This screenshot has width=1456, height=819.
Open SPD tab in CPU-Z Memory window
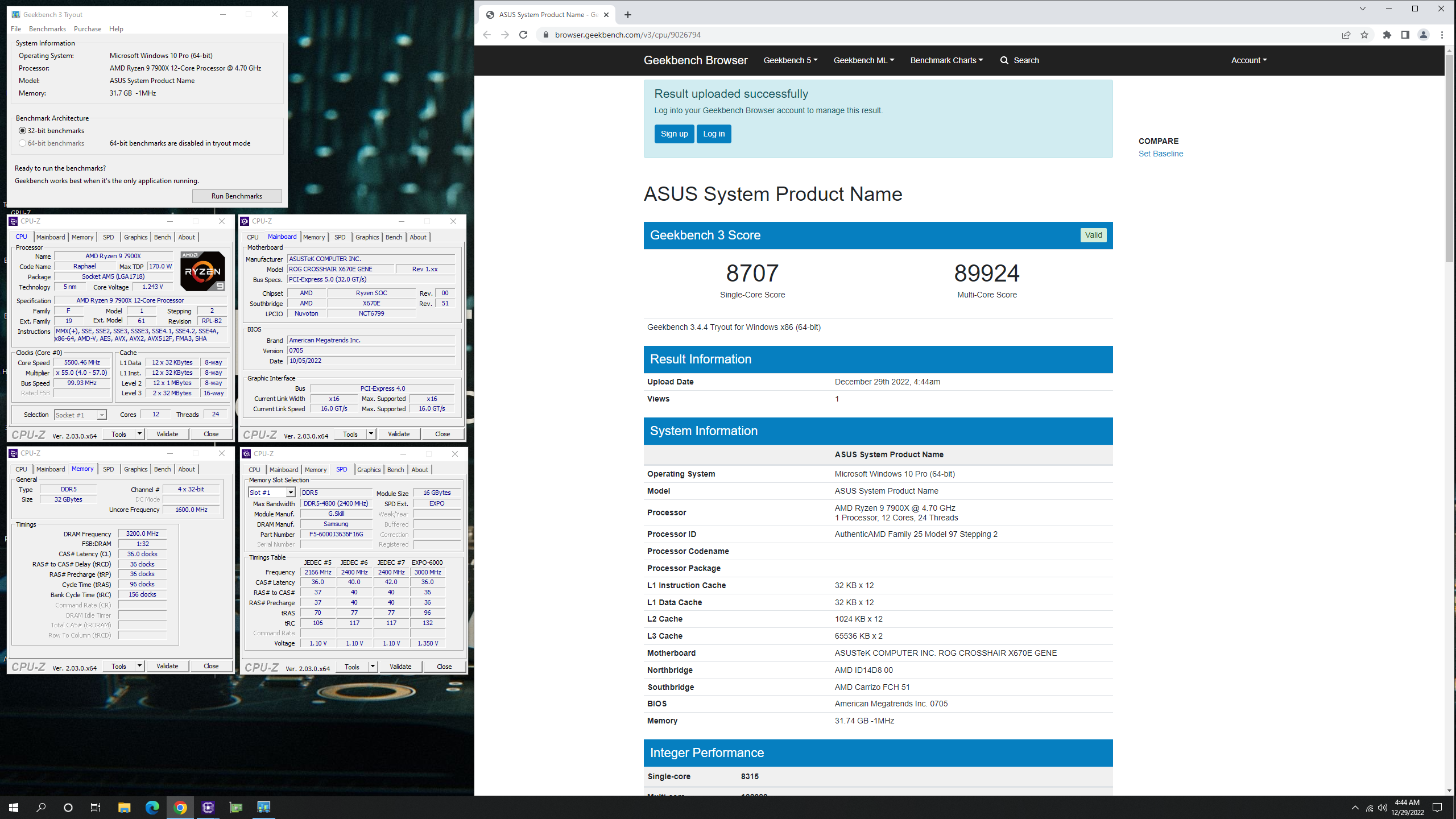pos(108,469)
